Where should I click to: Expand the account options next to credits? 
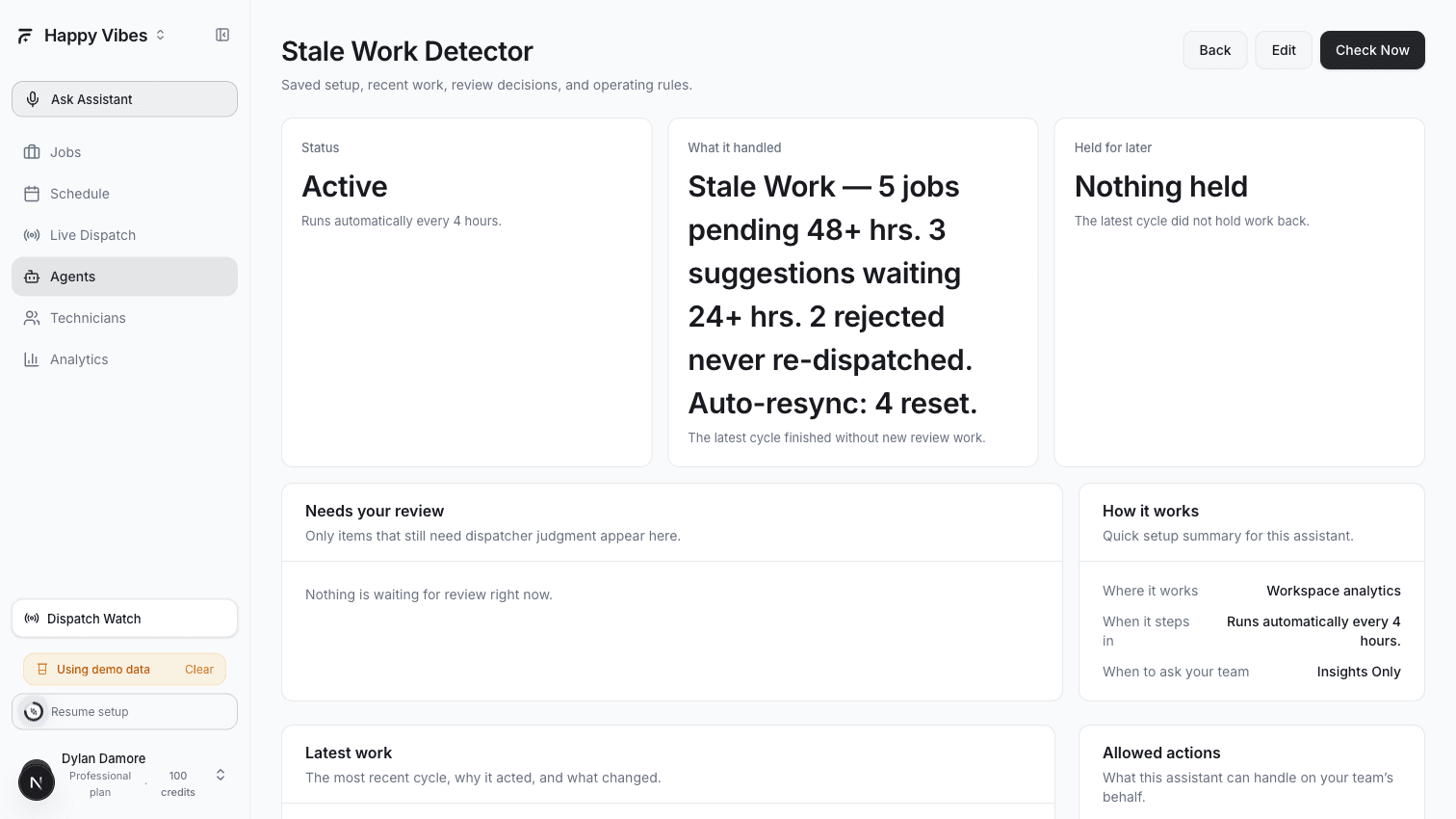point(220,774)
